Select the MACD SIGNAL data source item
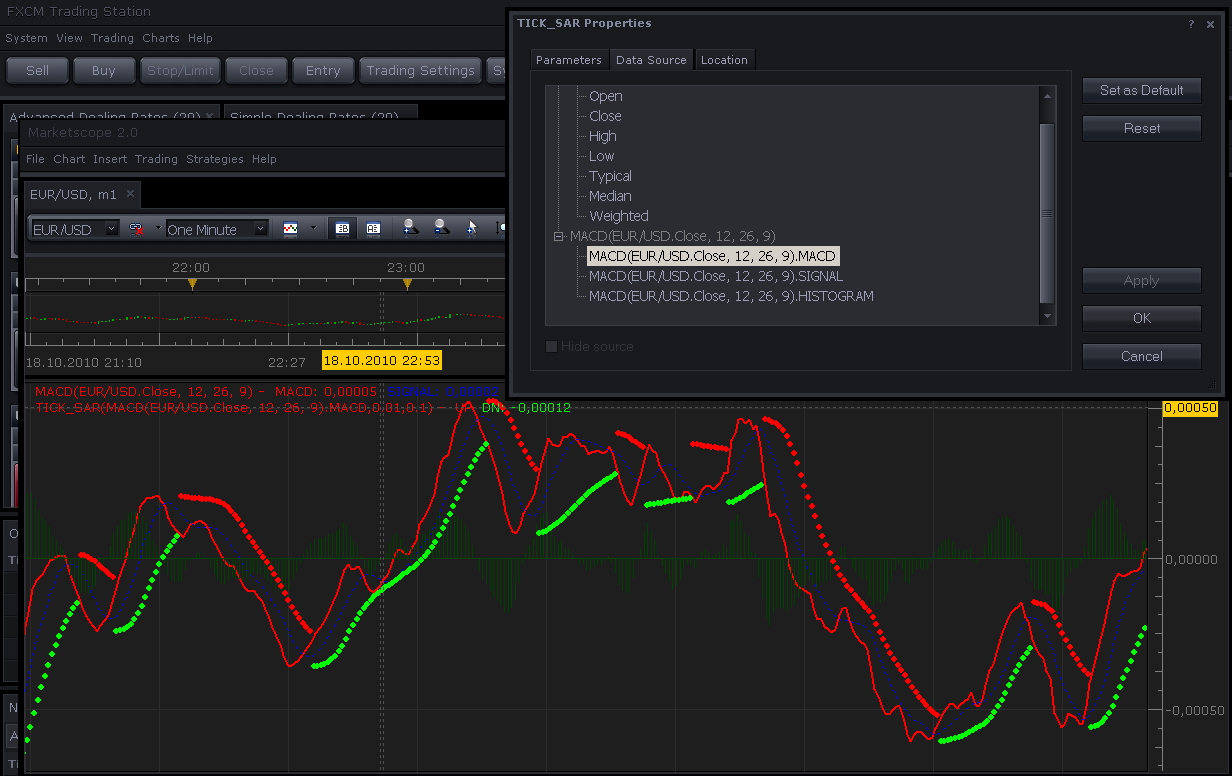 click(x=716, y=276)
